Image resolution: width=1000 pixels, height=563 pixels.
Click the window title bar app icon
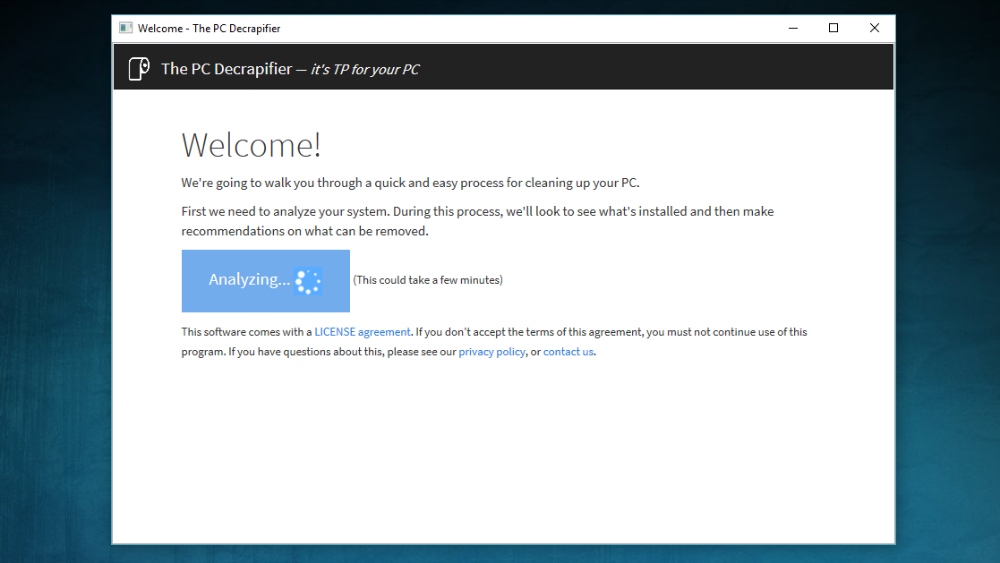(x=126, y=28)
